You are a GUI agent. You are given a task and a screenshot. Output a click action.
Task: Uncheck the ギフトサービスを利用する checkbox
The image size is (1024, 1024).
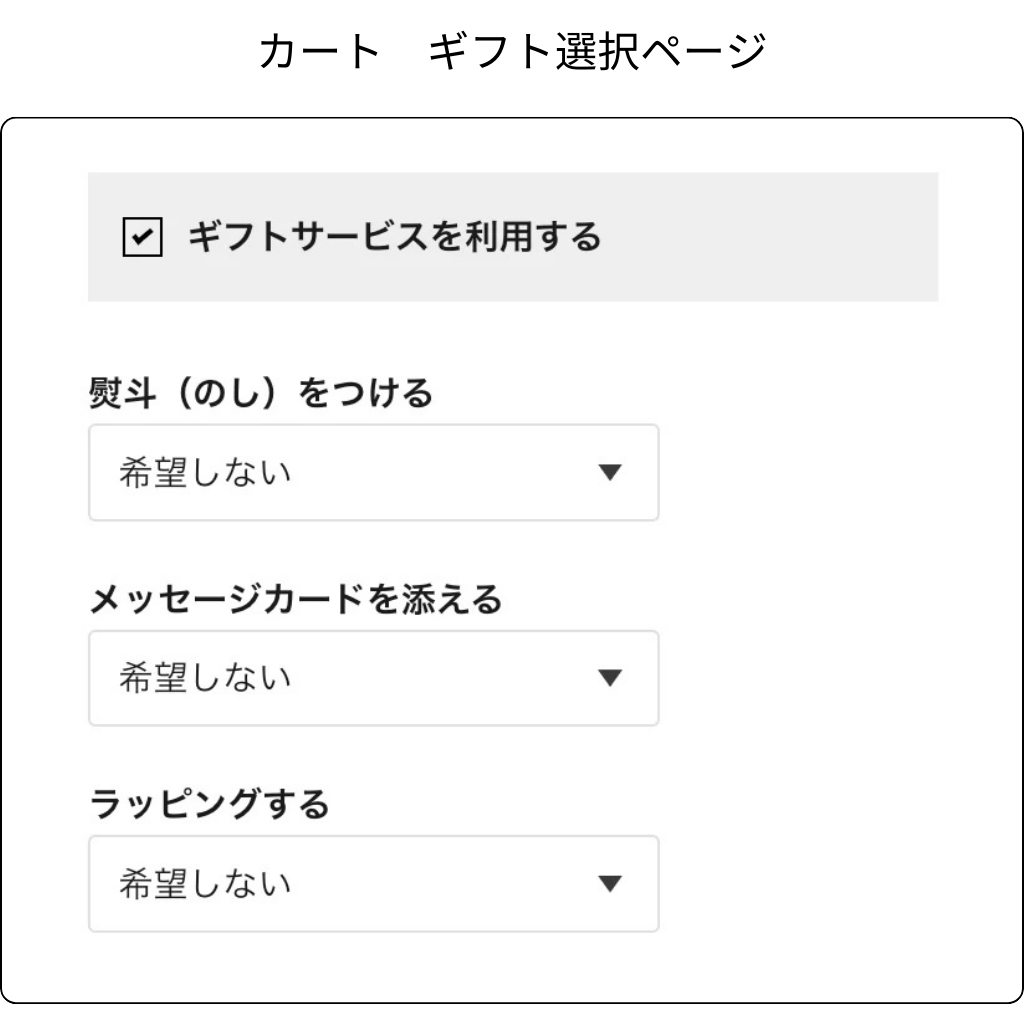(142, 238)
